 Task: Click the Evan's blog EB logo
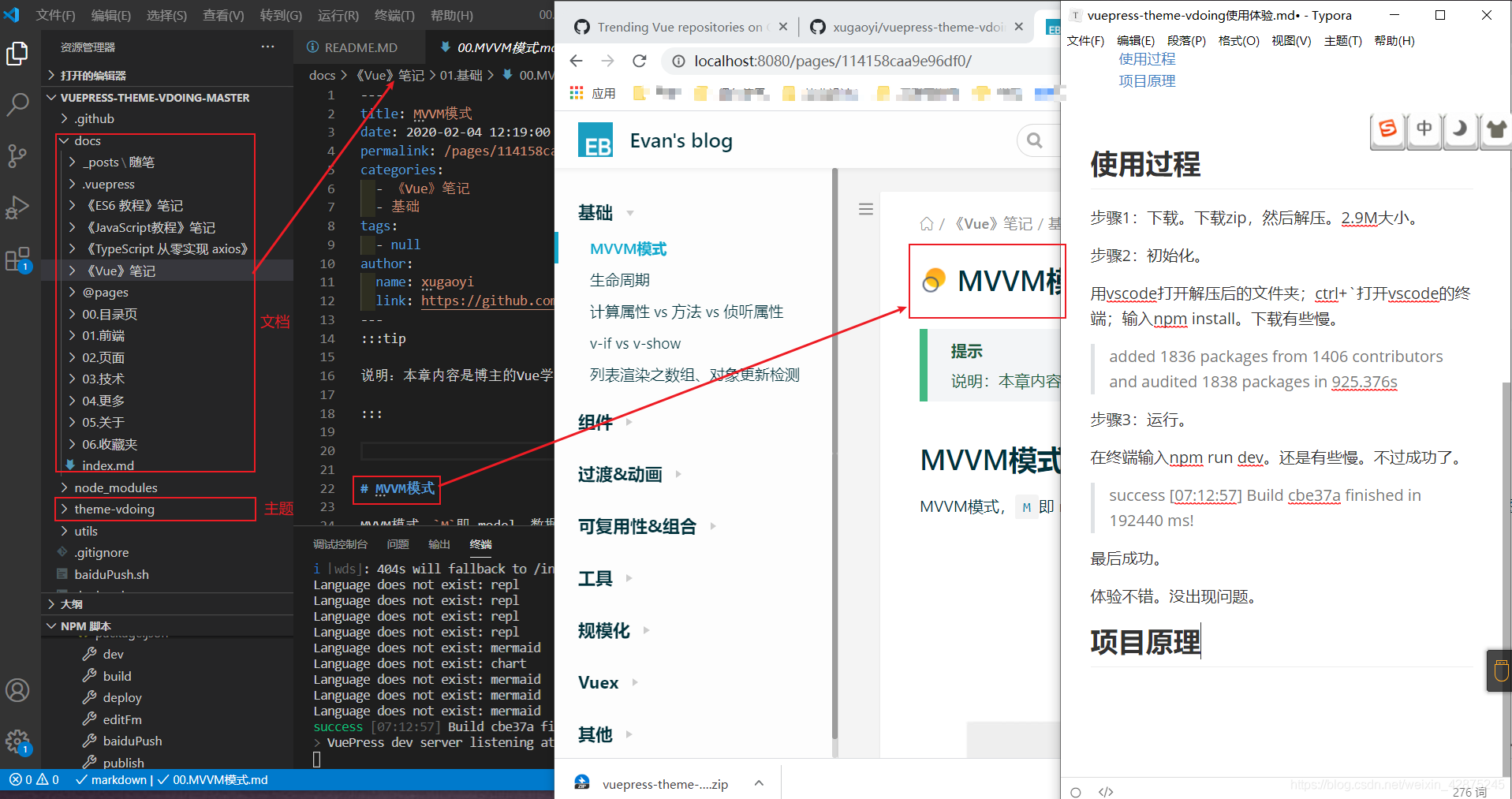595,140
